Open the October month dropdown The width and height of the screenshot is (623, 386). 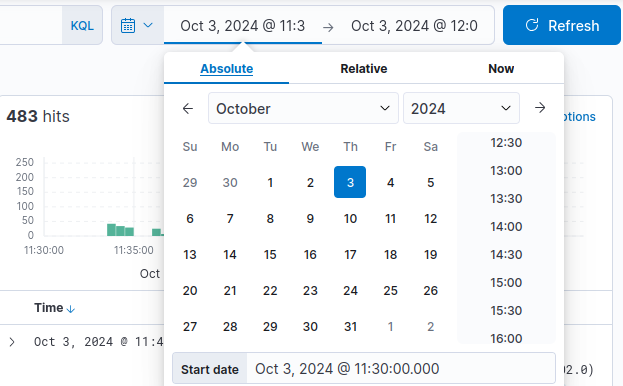(x=303, y=108)
